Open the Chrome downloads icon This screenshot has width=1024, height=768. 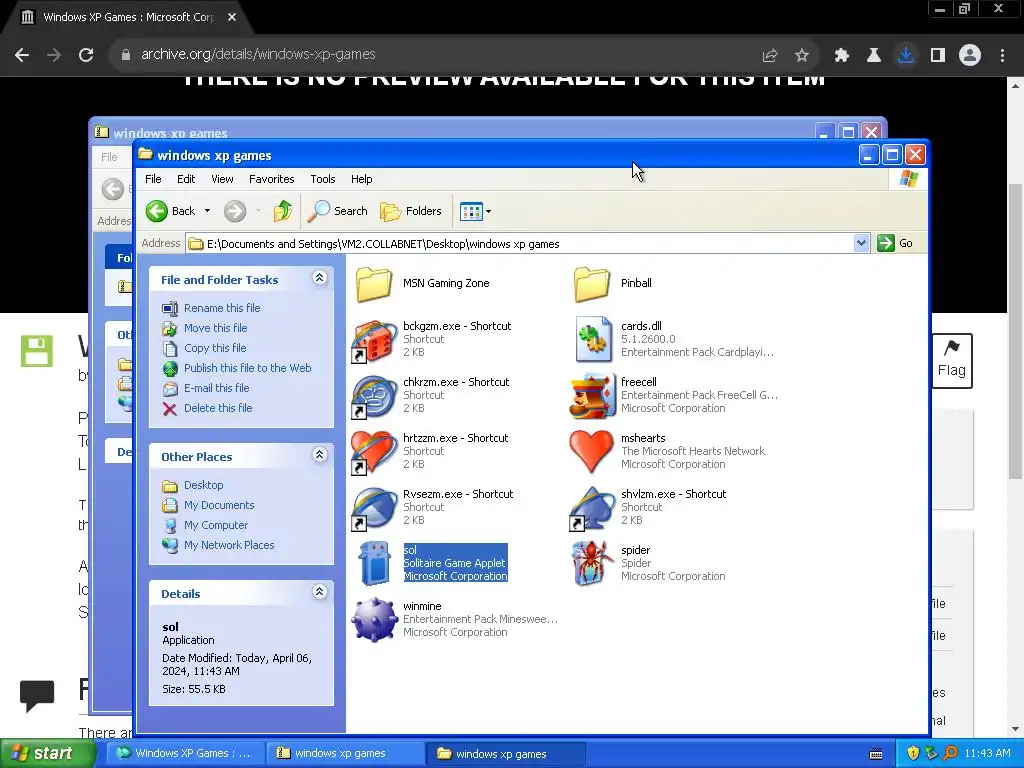[906, 55]
